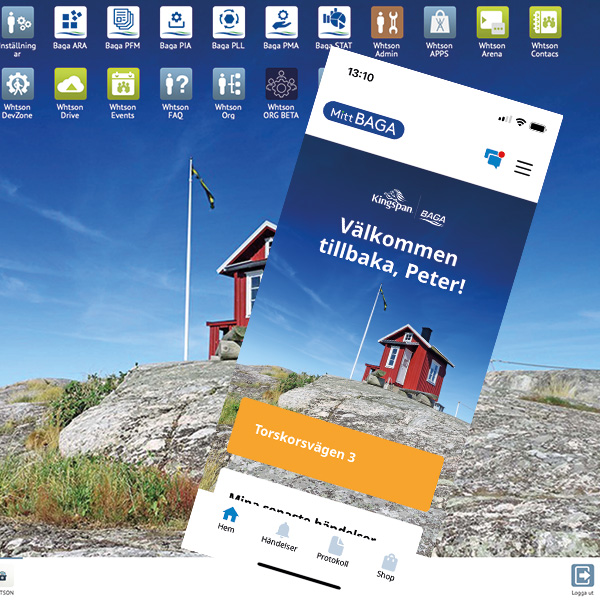The image size is (600, 600).
Task: Launch Baga ARA app
Action: (x=70, y=23)
